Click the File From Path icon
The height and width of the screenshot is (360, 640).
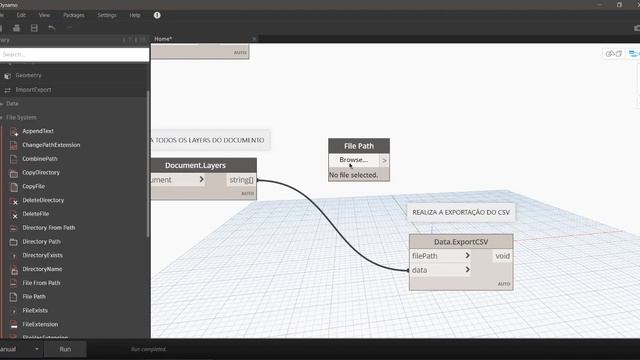tap(14, 283)
